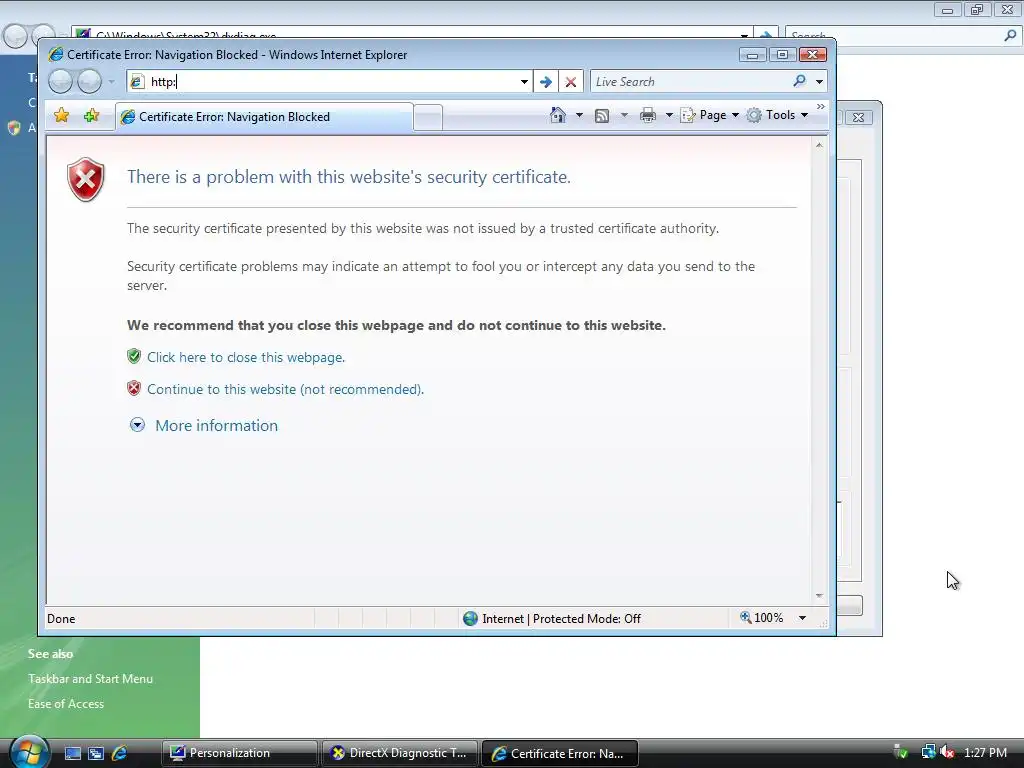Open the zoom level dropdown arrow
Viewport: 1024px width, 768px height.
tap(803, 618)
